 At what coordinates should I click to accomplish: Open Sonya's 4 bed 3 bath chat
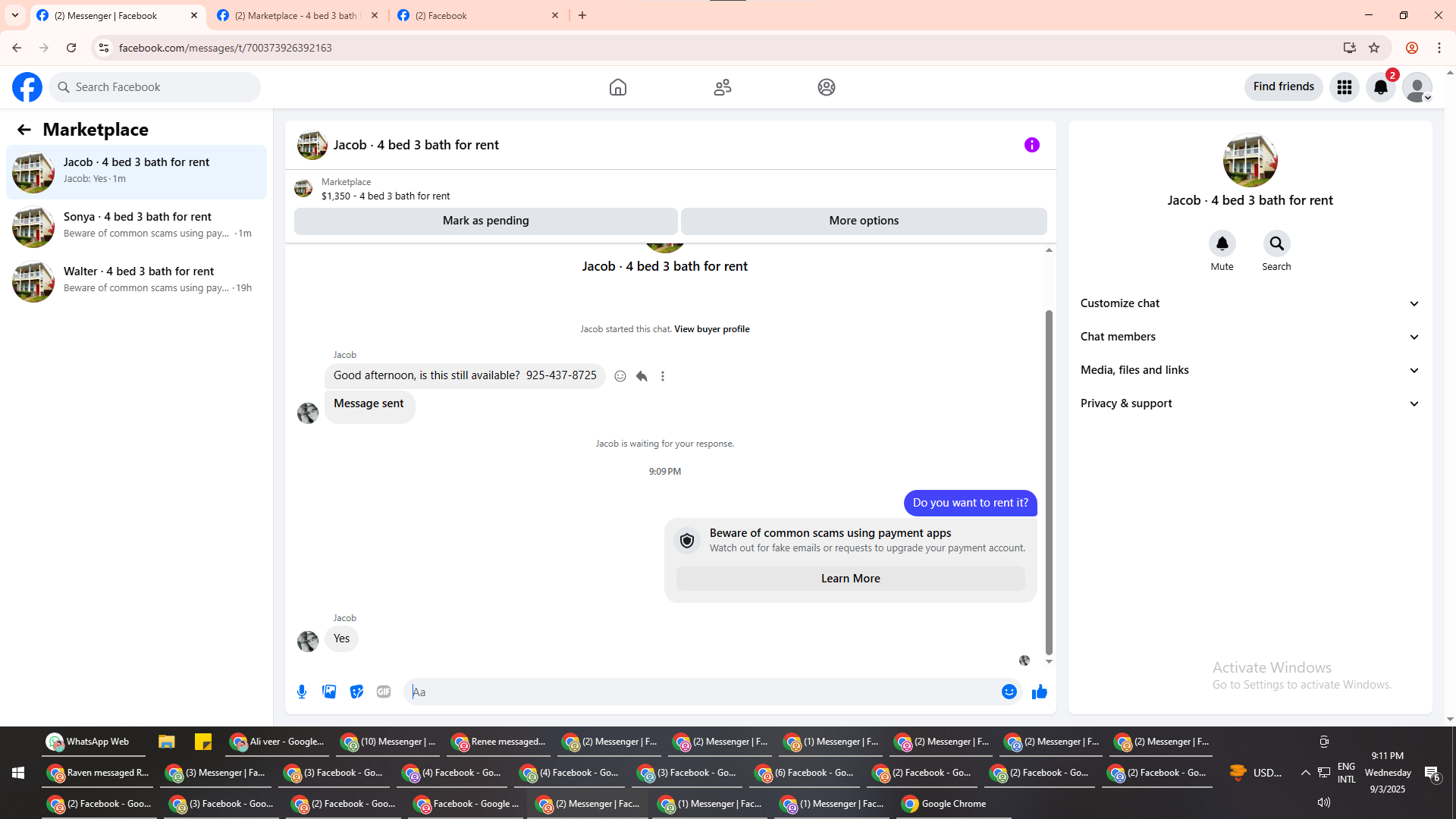click(x=136, y=227)
